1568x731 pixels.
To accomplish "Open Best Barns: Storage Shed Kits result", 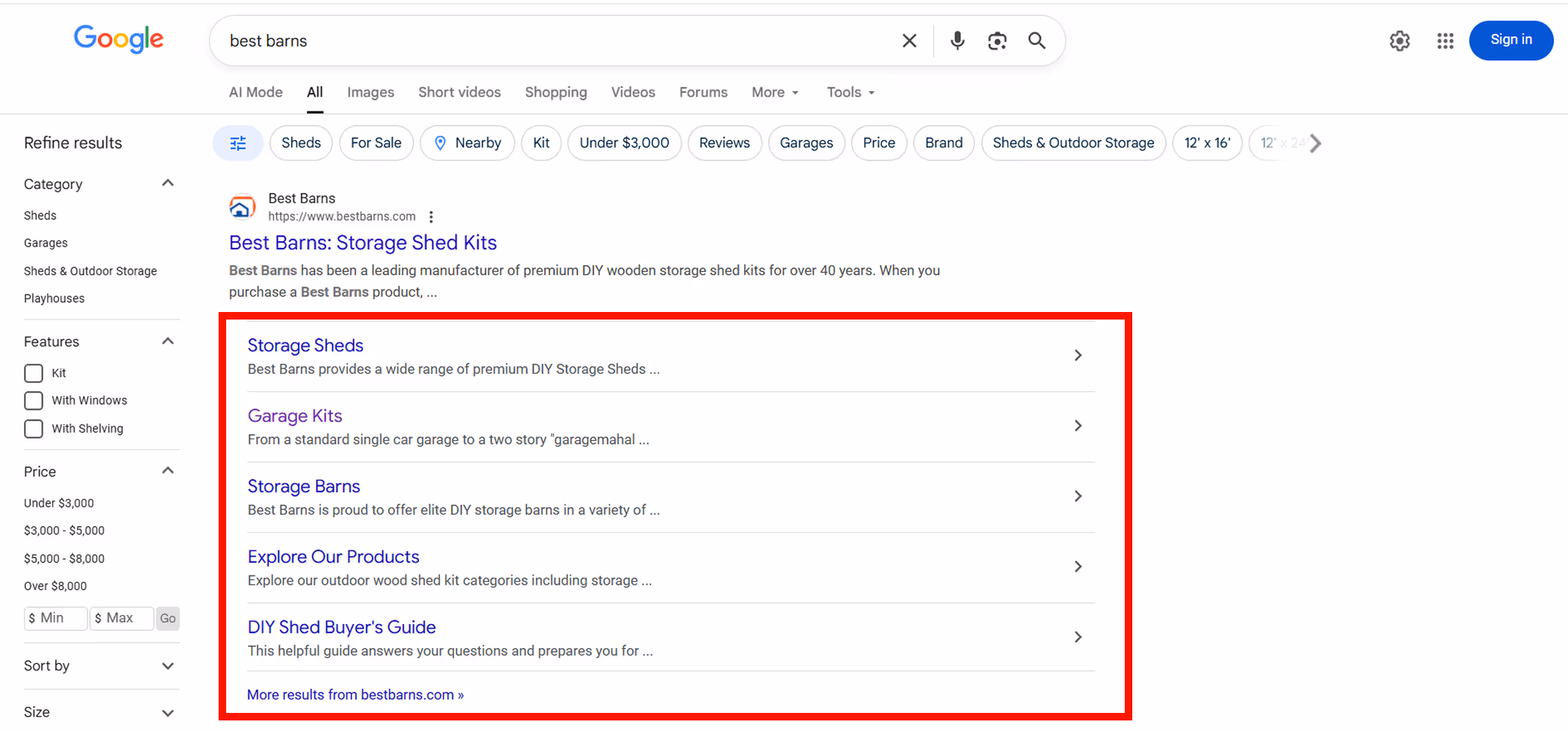I will (363, 243).
